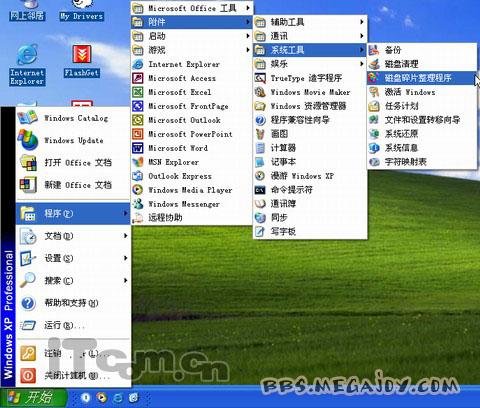
Task: Click the My Drivers desktop label
Action: point(82,16)
